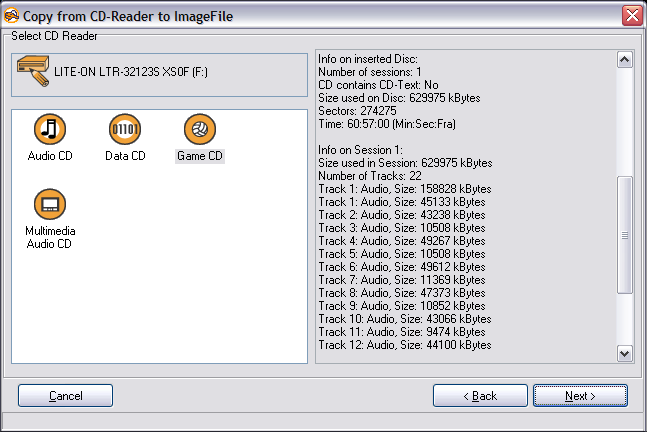Select the Audio CD music note icon
Image resolution: width=647 pixels, height=432 pixels.
click(x=50, y=129)
